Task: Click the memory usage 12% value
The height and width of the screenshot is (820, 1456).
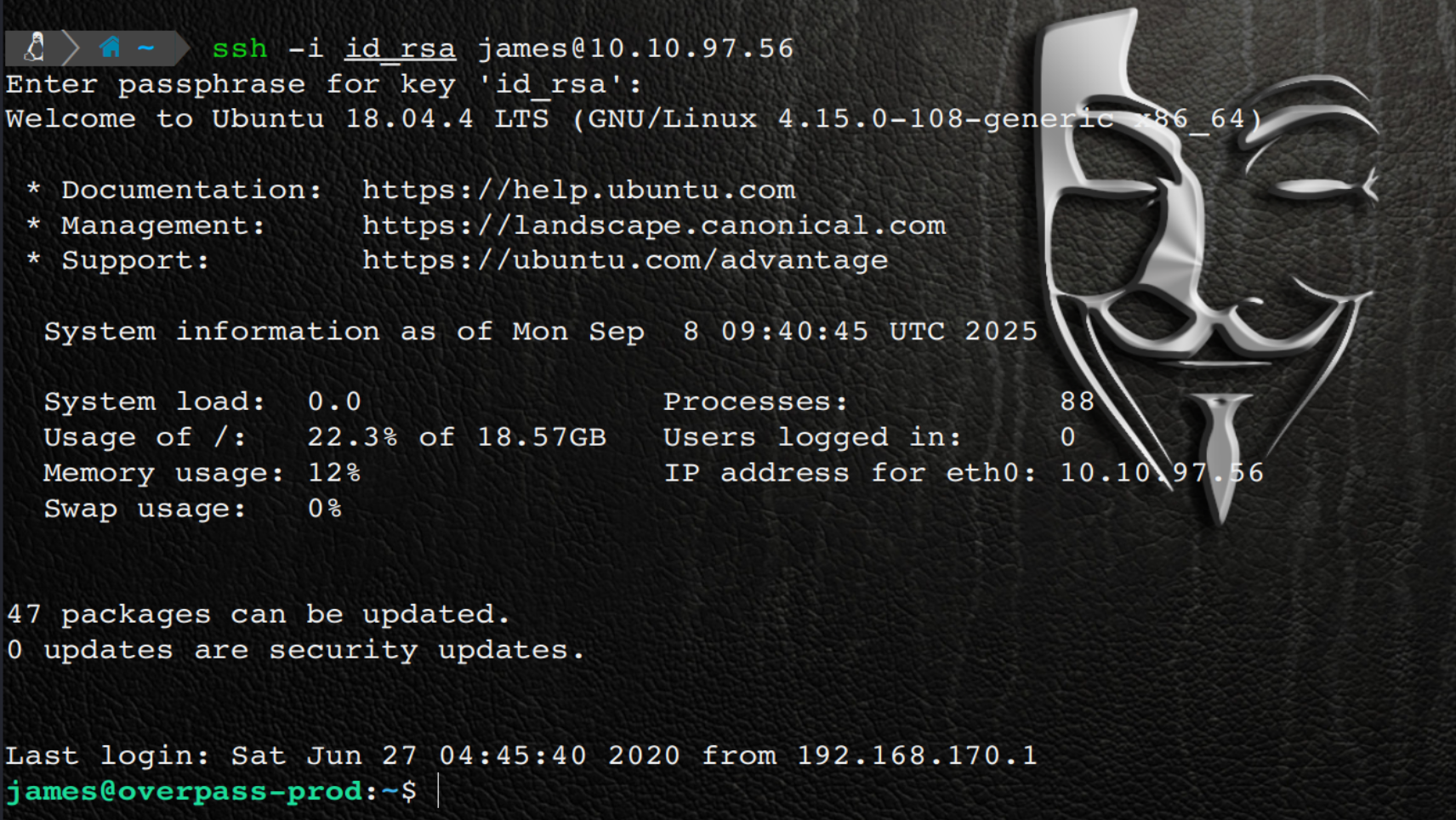Action: click(333, 473)
